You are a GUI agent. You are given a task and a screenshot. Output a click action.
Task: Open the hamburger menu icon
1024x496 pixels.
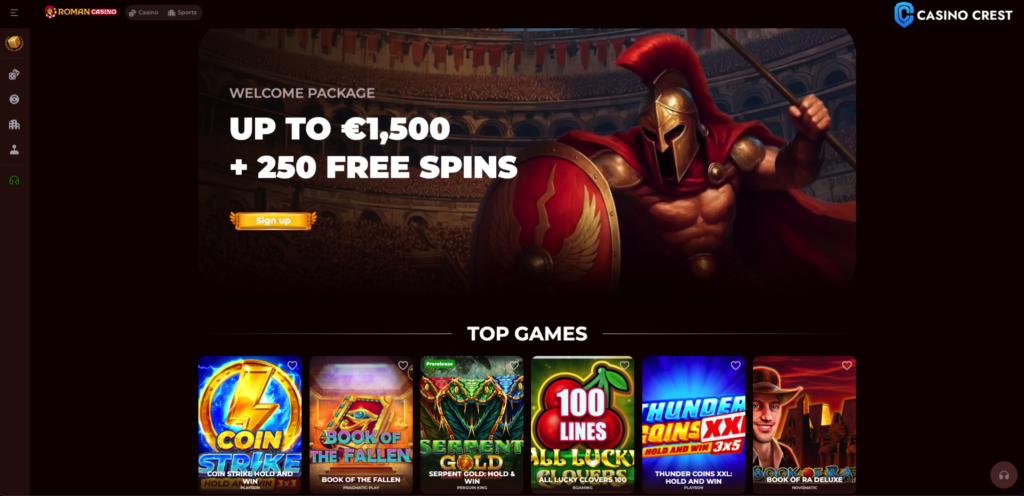pyautogui.click(x=14, y=12)
